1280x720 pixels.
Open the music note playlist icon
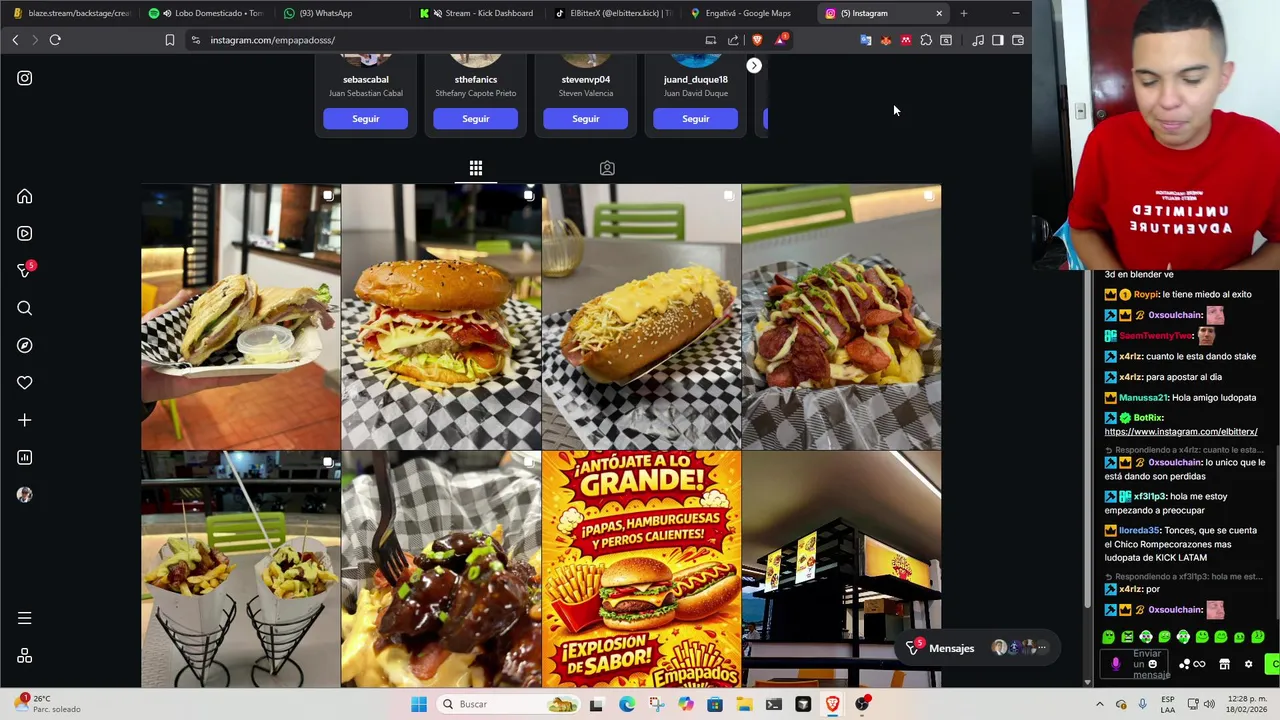coord(978,40)
